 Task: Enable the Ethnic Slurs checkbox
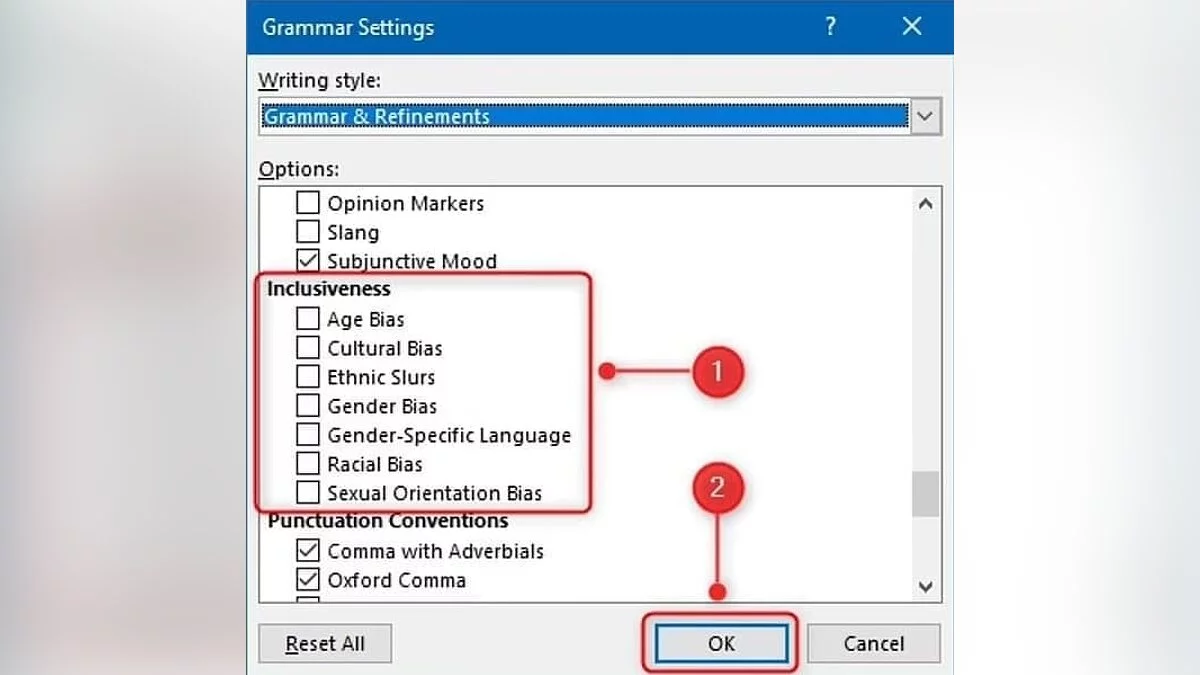308,377
